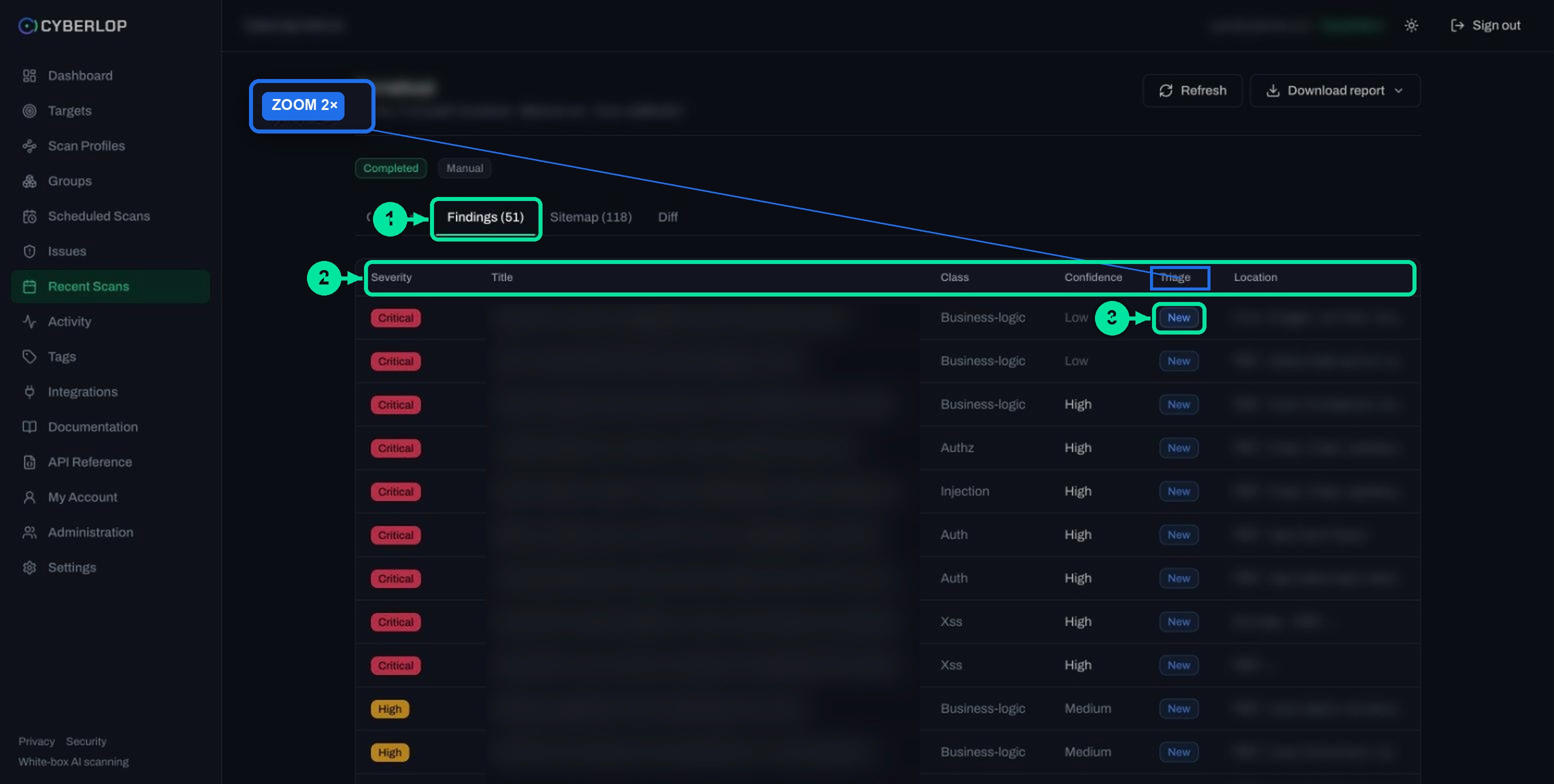Click the Targets bullseye icon
The height and width of the screenshot is (784, 1554).
29,110
